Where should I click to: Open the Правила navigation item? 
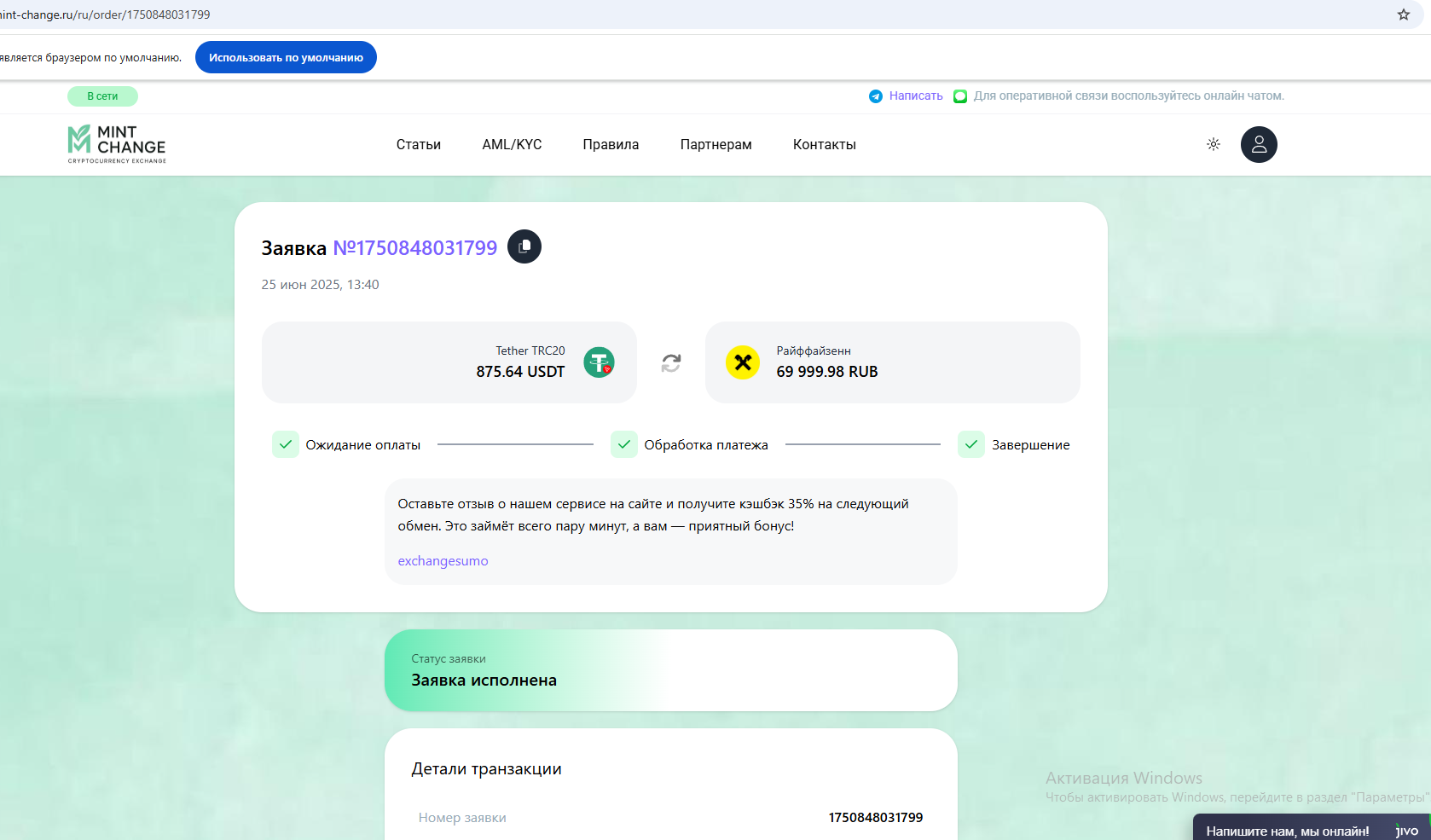point(611,145)
